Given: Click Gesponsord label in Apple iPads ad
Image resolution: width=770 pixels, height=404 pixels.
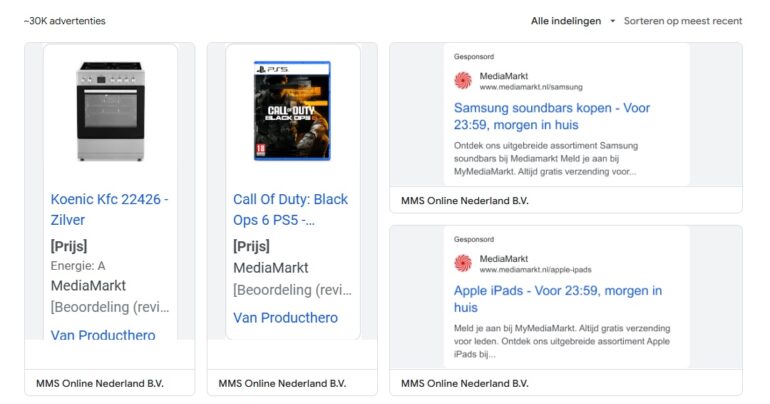Looking at the screenshot, I should pos(474,239).
